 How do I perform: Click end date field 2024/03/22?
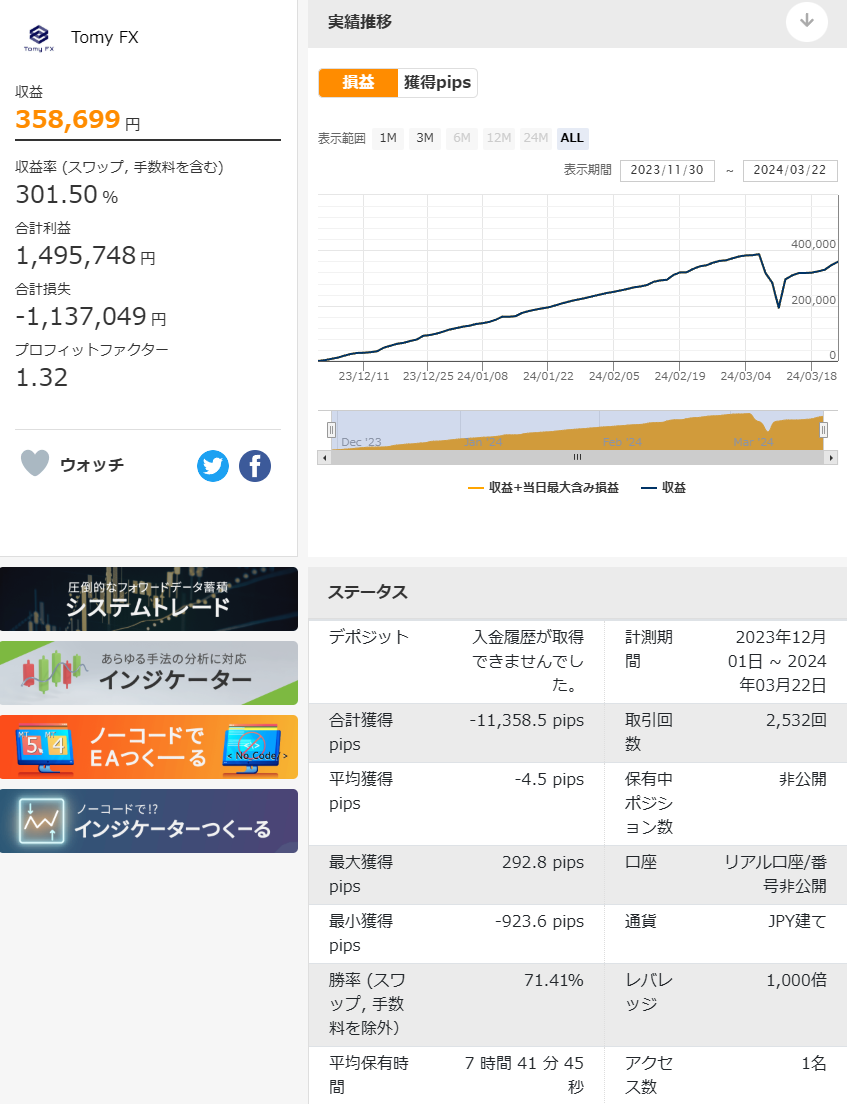click(790, 170)
